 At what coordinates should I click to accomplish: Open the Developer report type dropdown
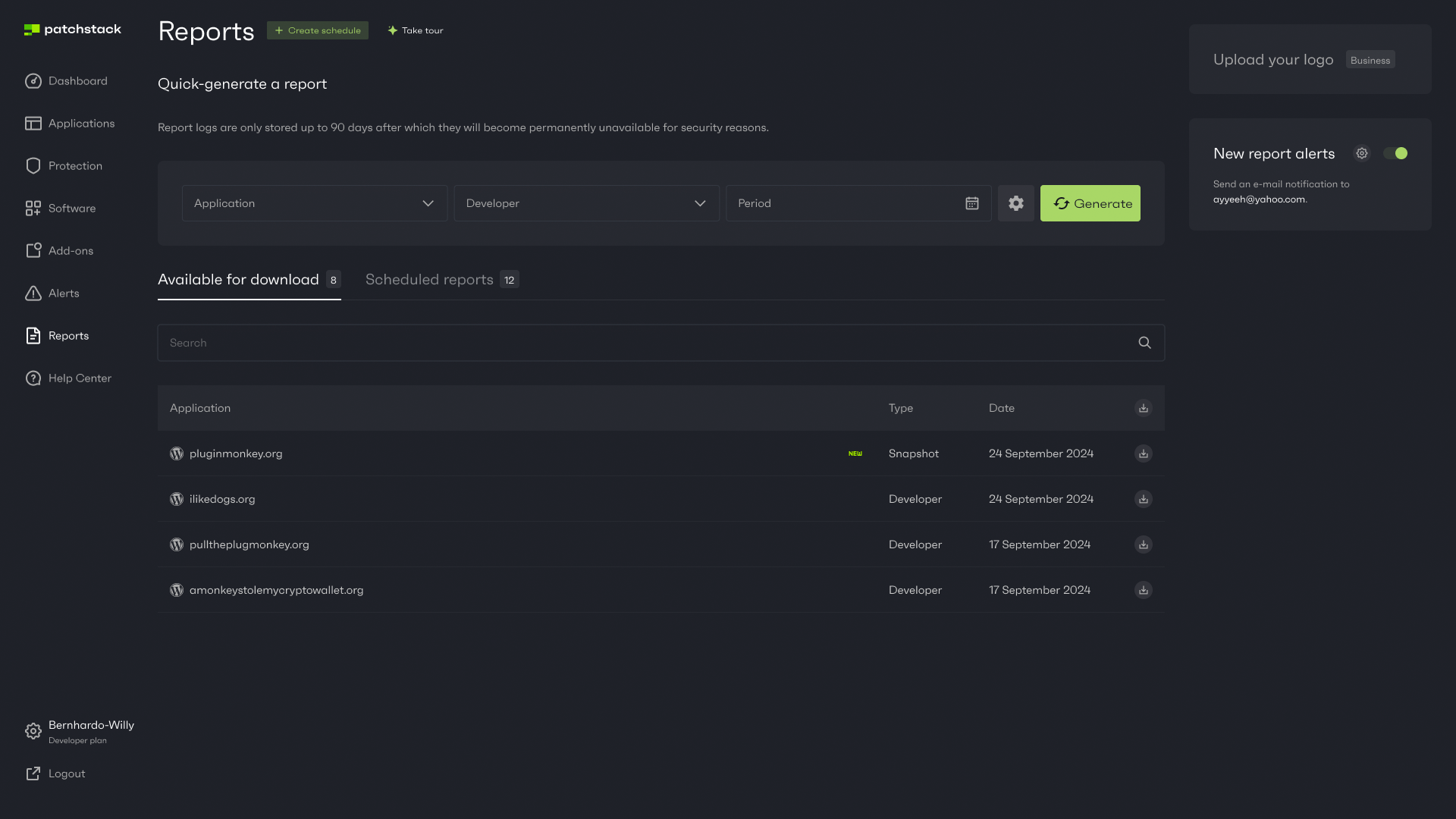tap(586, 203)
